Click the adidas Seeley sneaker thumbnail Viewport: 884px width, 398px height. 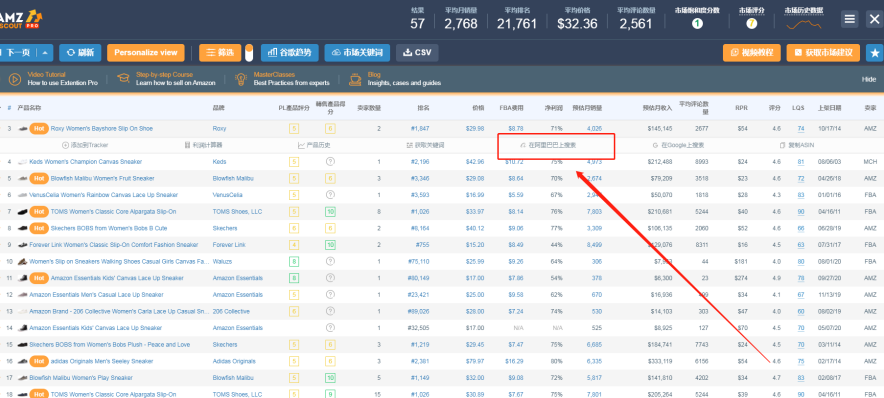point(23,361)
